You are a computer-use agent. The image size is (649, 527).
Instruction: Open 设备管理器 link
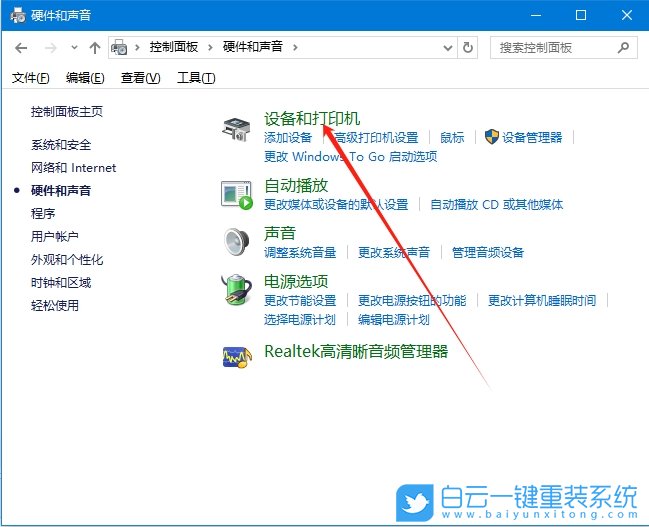tap(532, 137)
